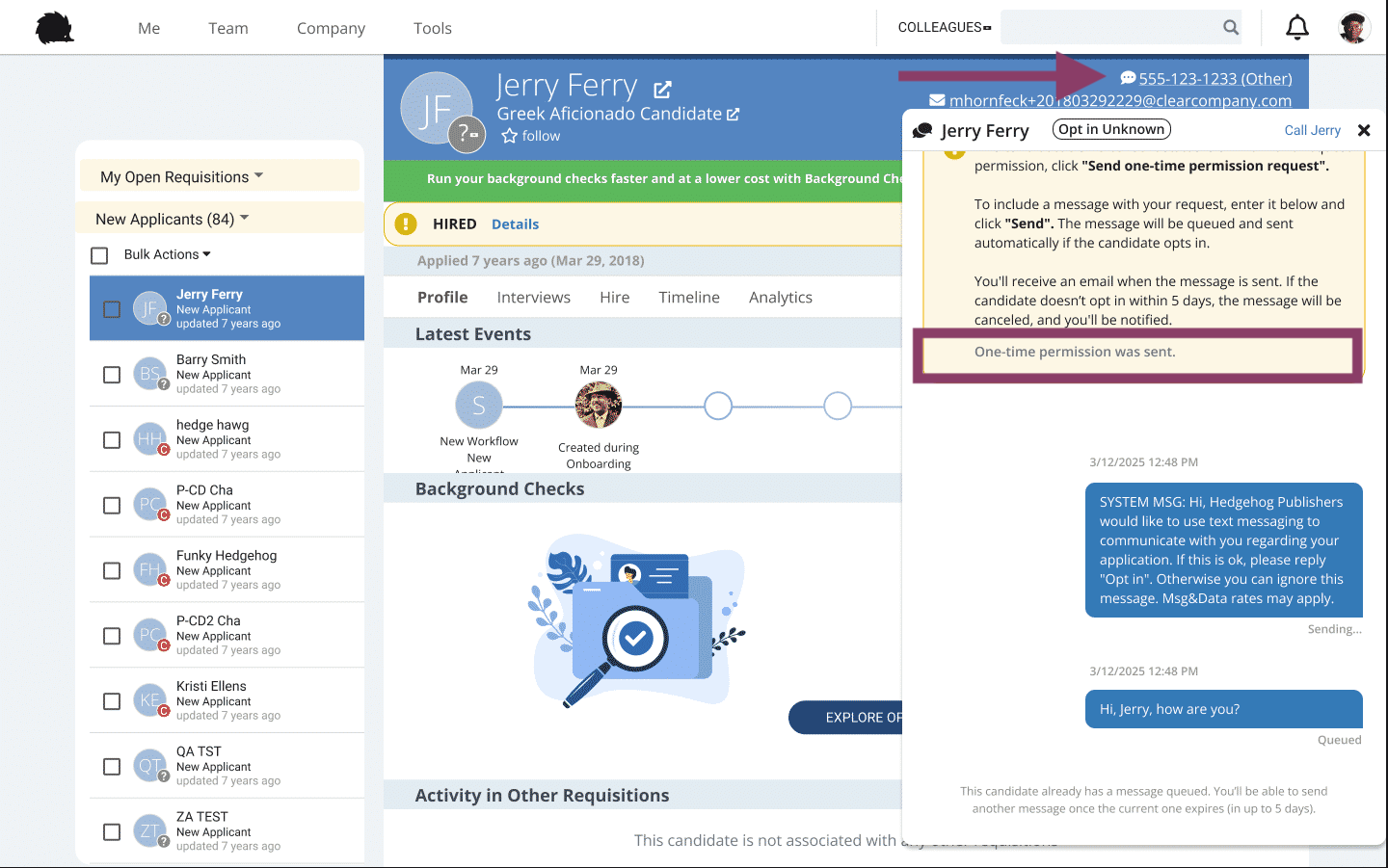
Task: Click the yellow hired warning icon
Action: 406,224
